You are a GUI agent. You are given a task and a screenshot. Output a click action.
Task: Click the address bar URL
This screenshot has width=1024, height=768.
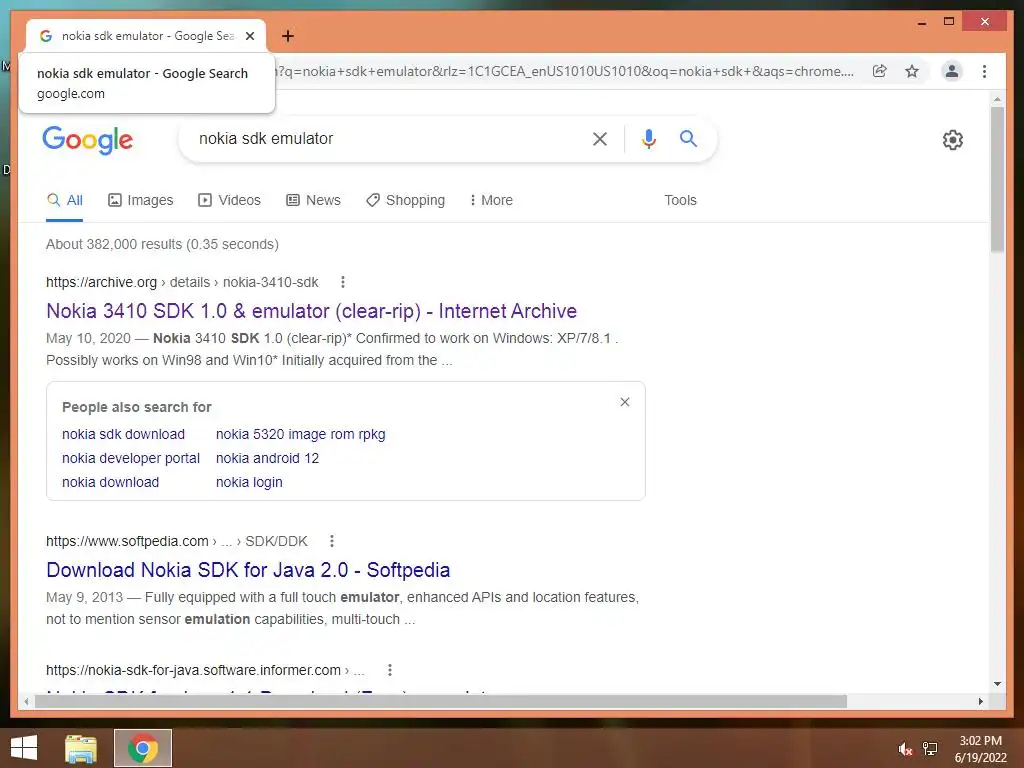click(564, 71)
